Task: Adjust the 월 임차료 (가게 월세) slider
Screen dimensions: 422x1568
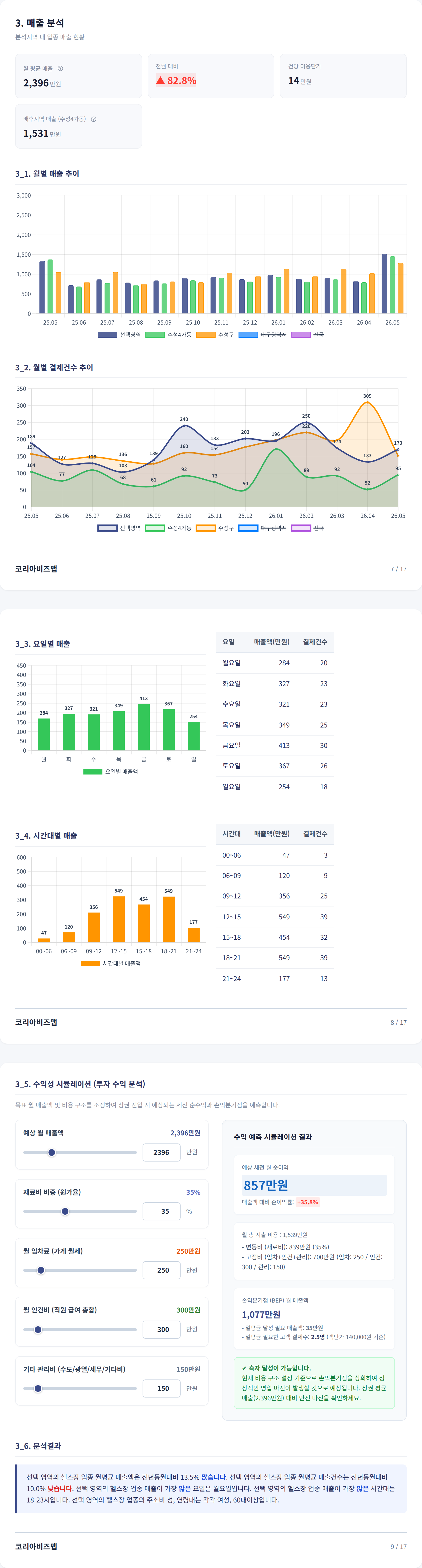Action: coord(80,1270)
